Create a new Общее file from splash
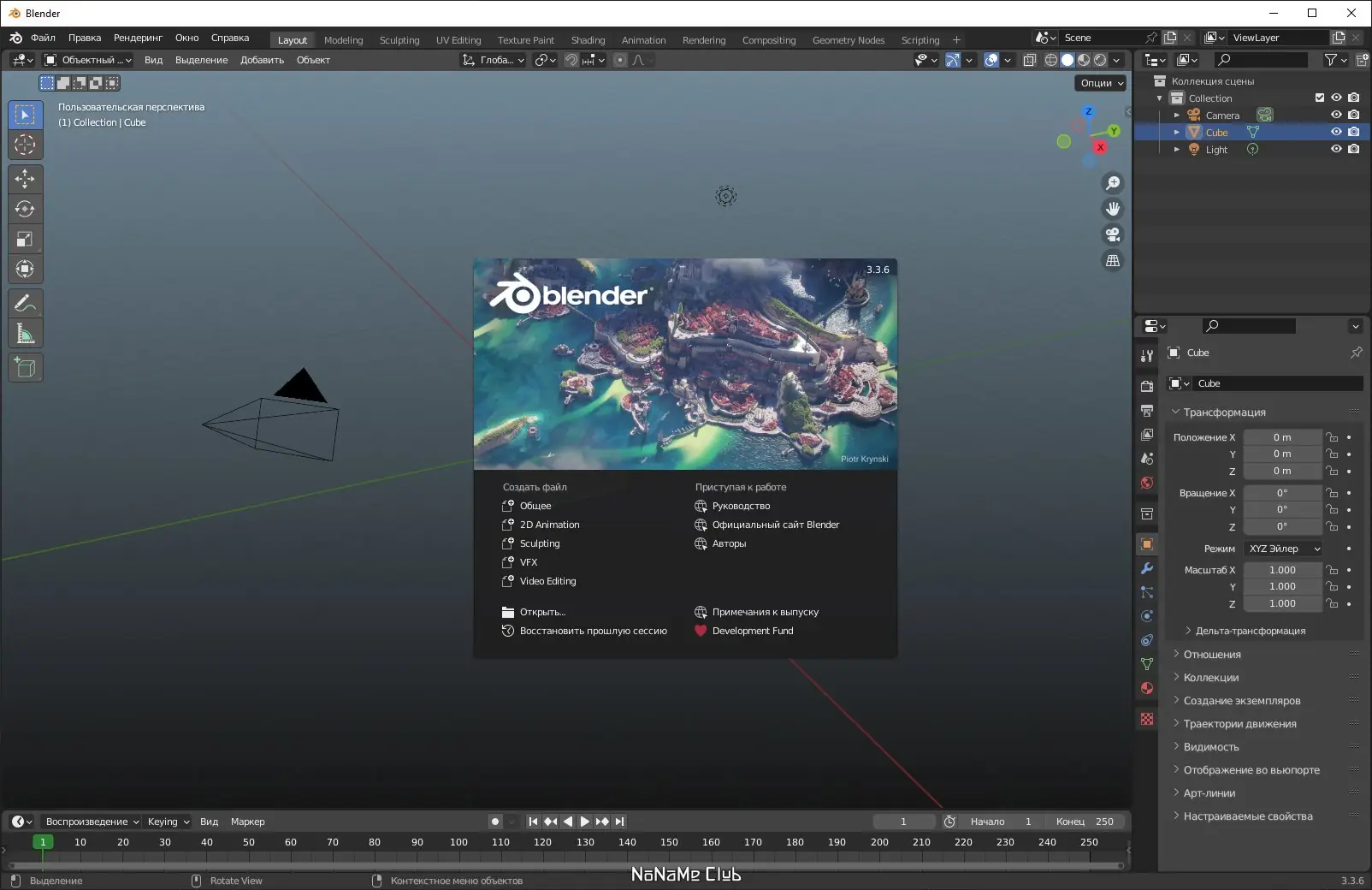The image size is (1372, 890). click(535, 506)
